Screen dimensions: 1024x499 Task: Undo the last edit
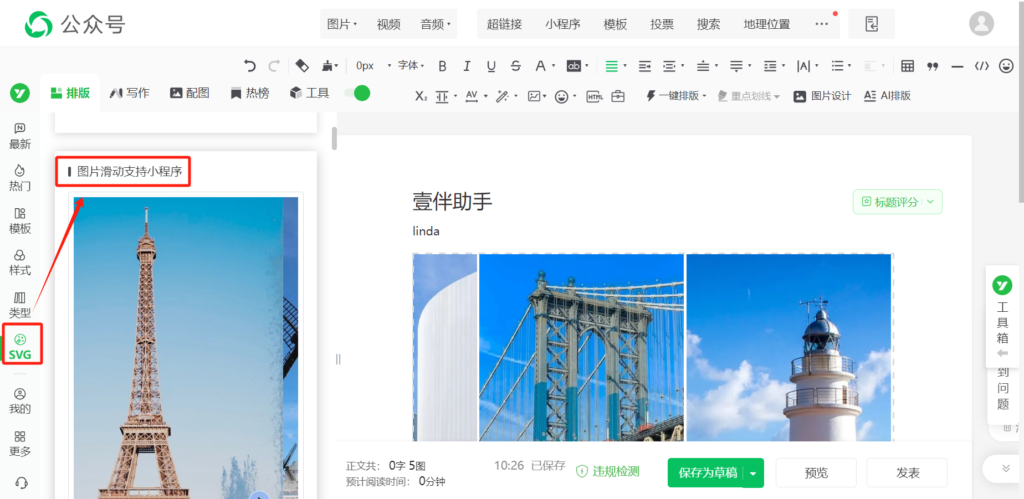tap(249, 65)
